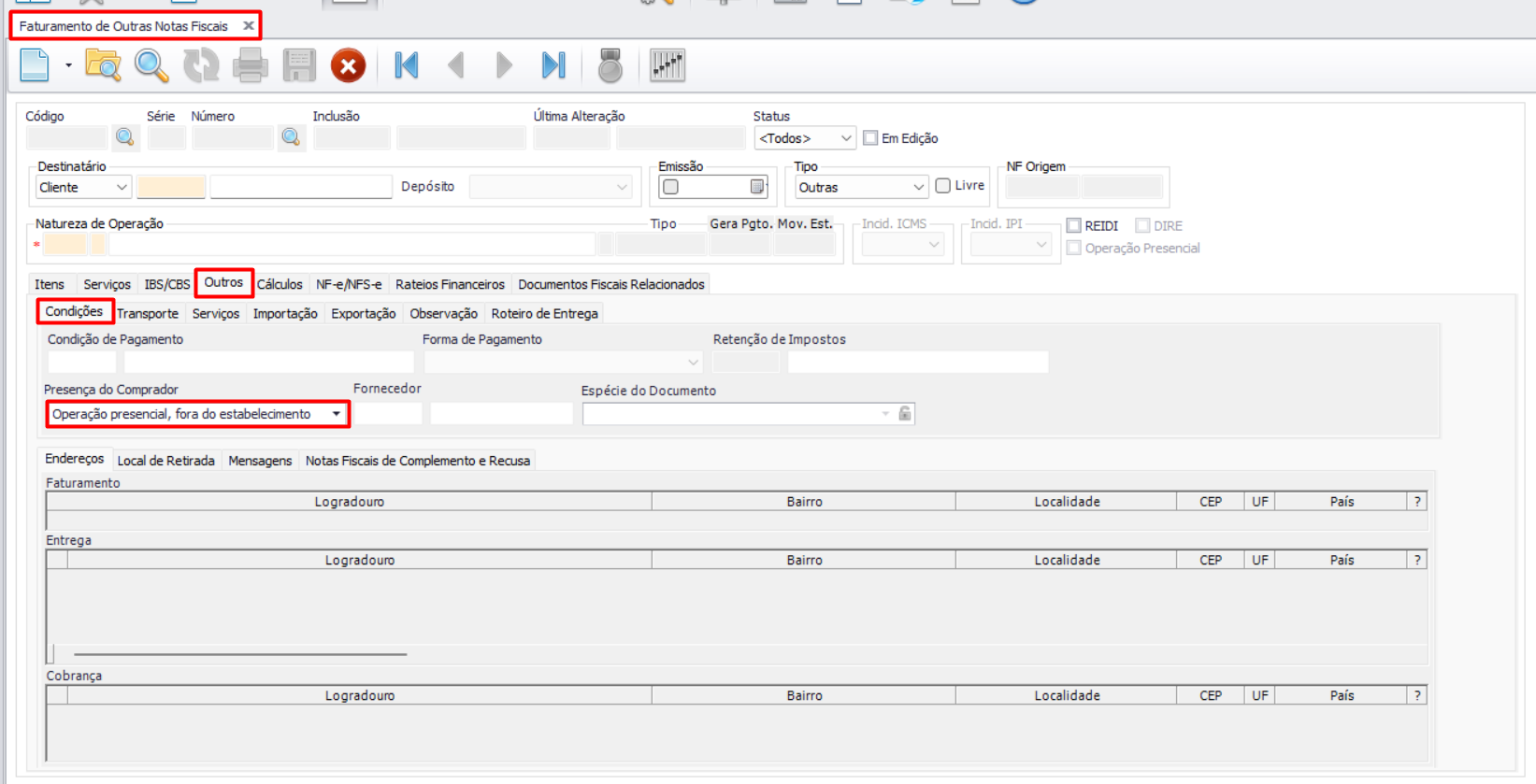Open the Transporte sub-tab
Viewport: 1536px width, 784px height.
(148, 314)
